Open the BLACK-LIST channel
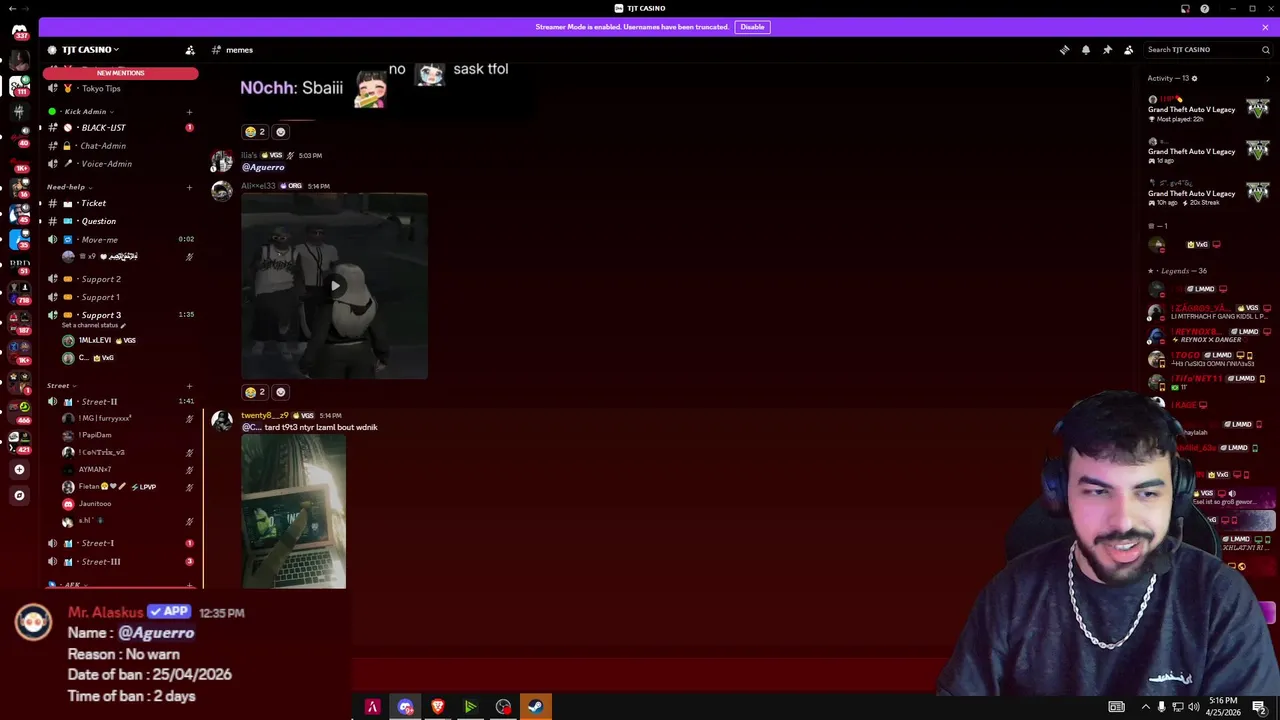This screenshot has height=720, width=1280. click(x=120, y=128)
